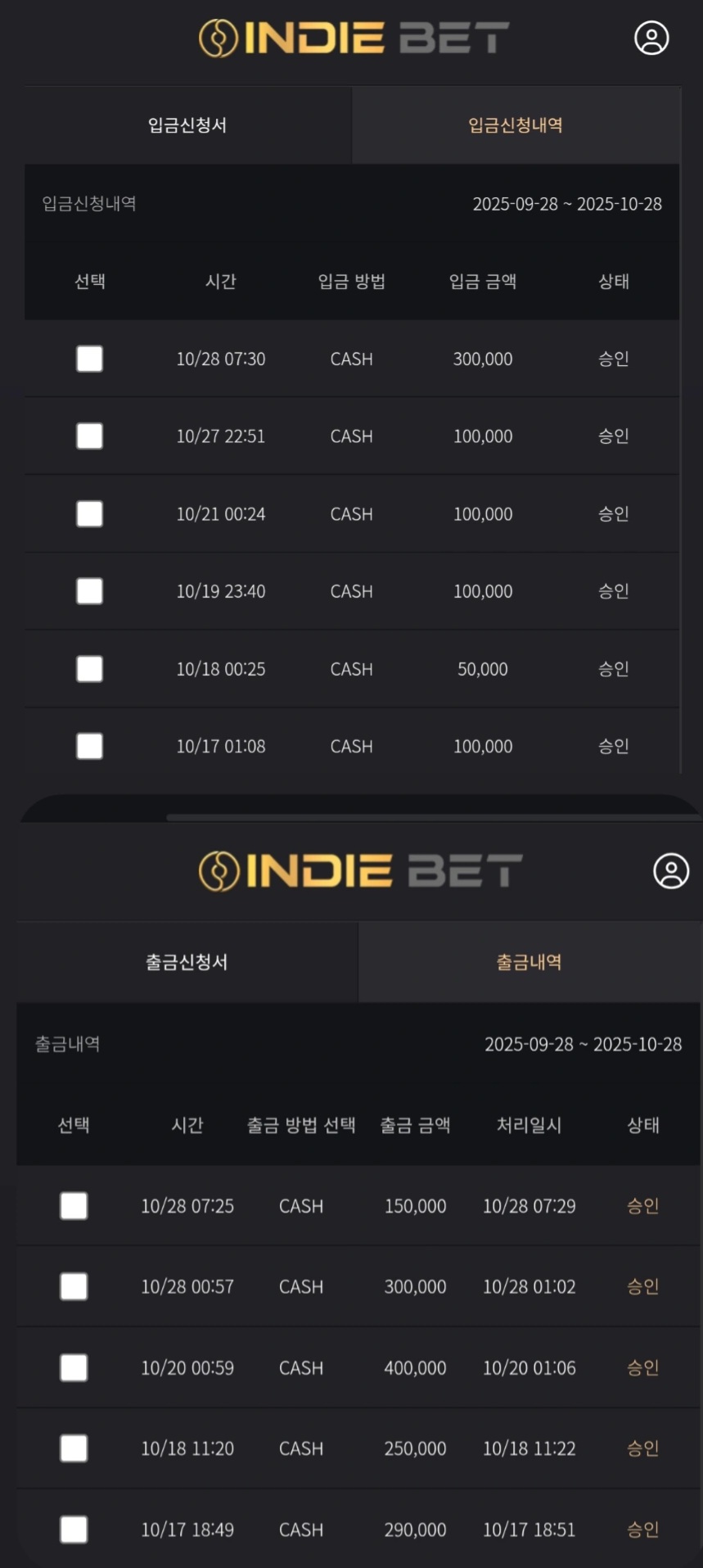703x1568 pixels.
Task: Select the 10/27 22:51 deposit checkbox
Action: [89, 436]
